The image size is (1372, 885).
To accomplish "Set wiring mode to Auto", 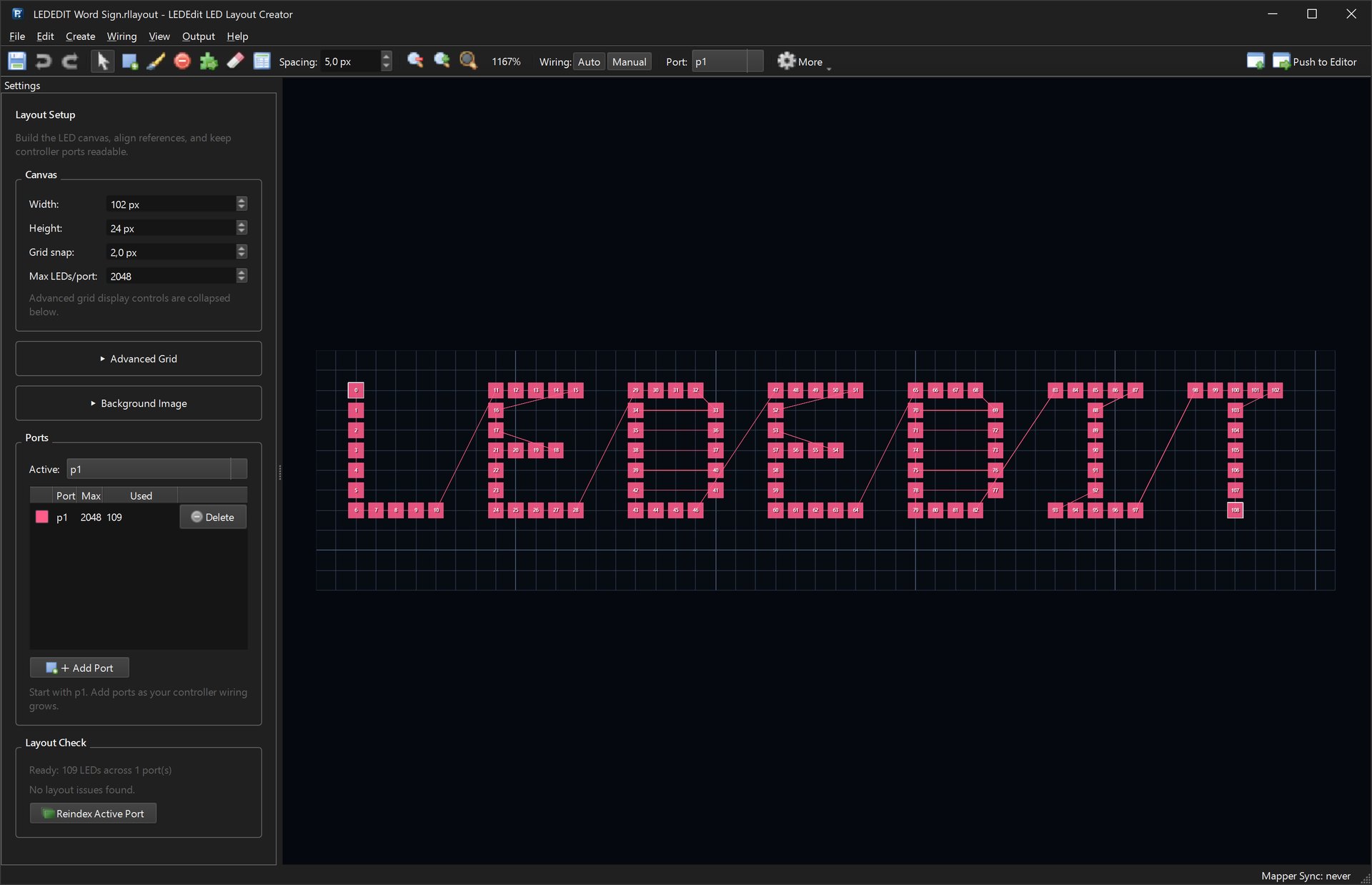I will [x=589, y=61].
